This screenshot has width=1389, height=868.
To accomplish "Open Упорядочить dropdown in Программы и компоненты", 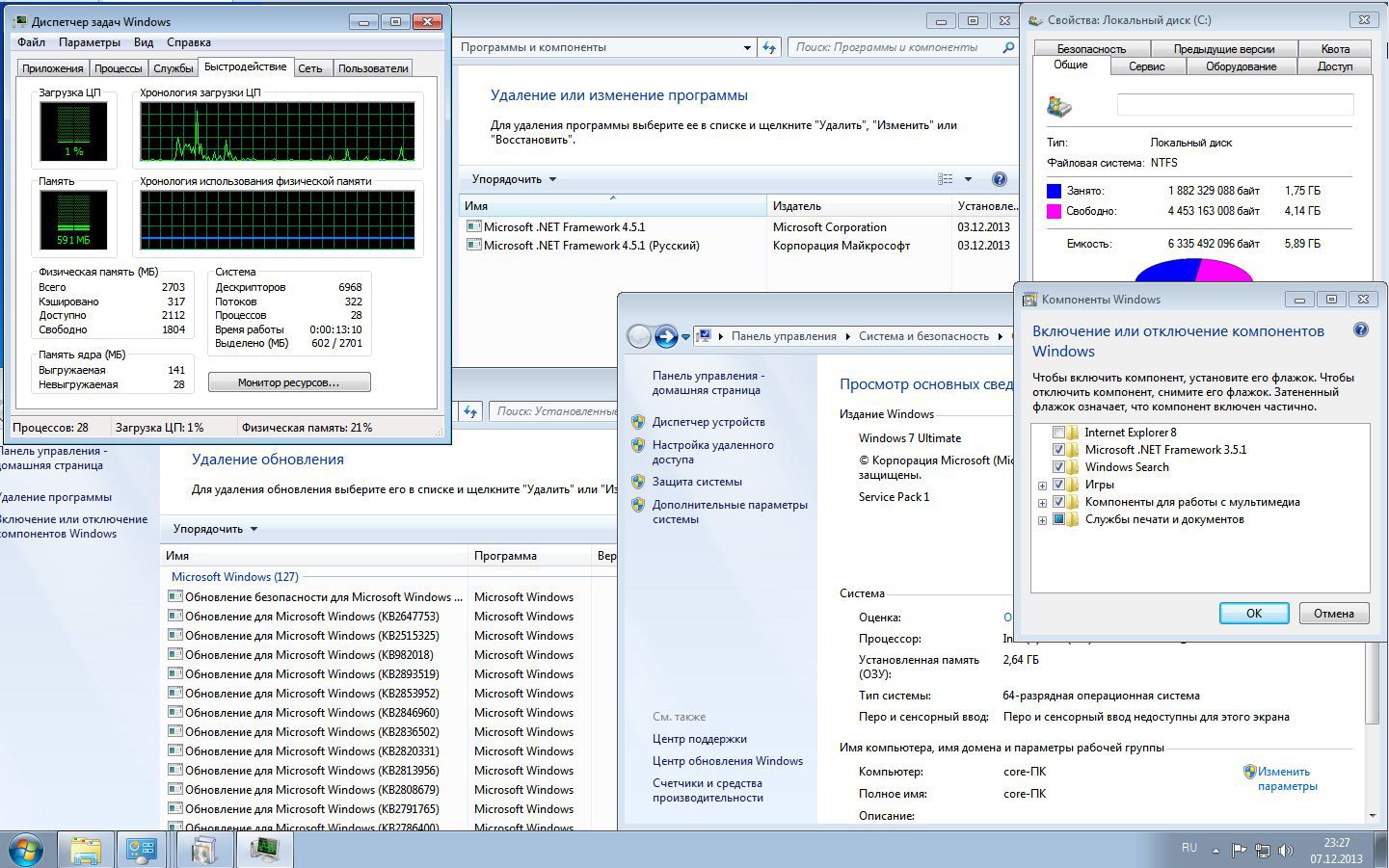I will click(514, 179).
